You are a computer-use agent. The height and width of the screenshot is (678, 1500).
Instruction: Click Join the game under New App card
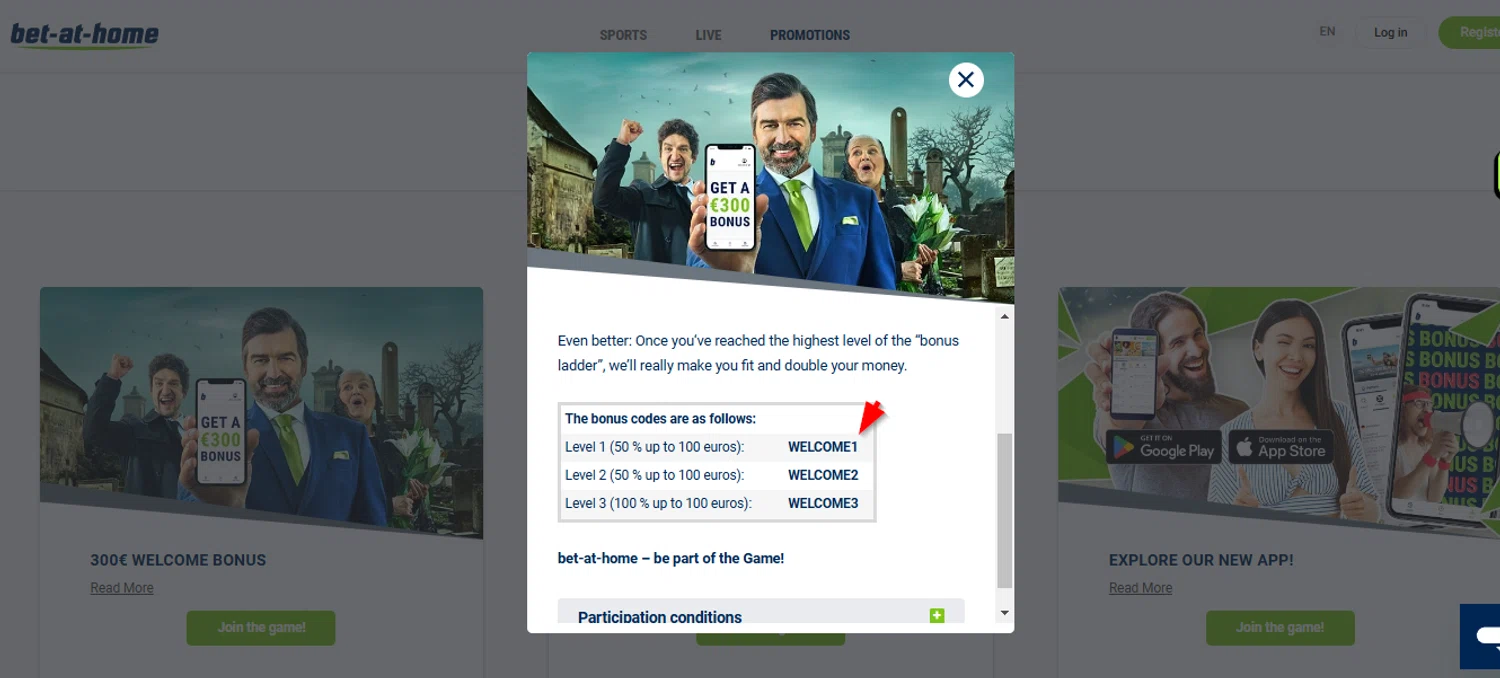tap(1280, 628)
